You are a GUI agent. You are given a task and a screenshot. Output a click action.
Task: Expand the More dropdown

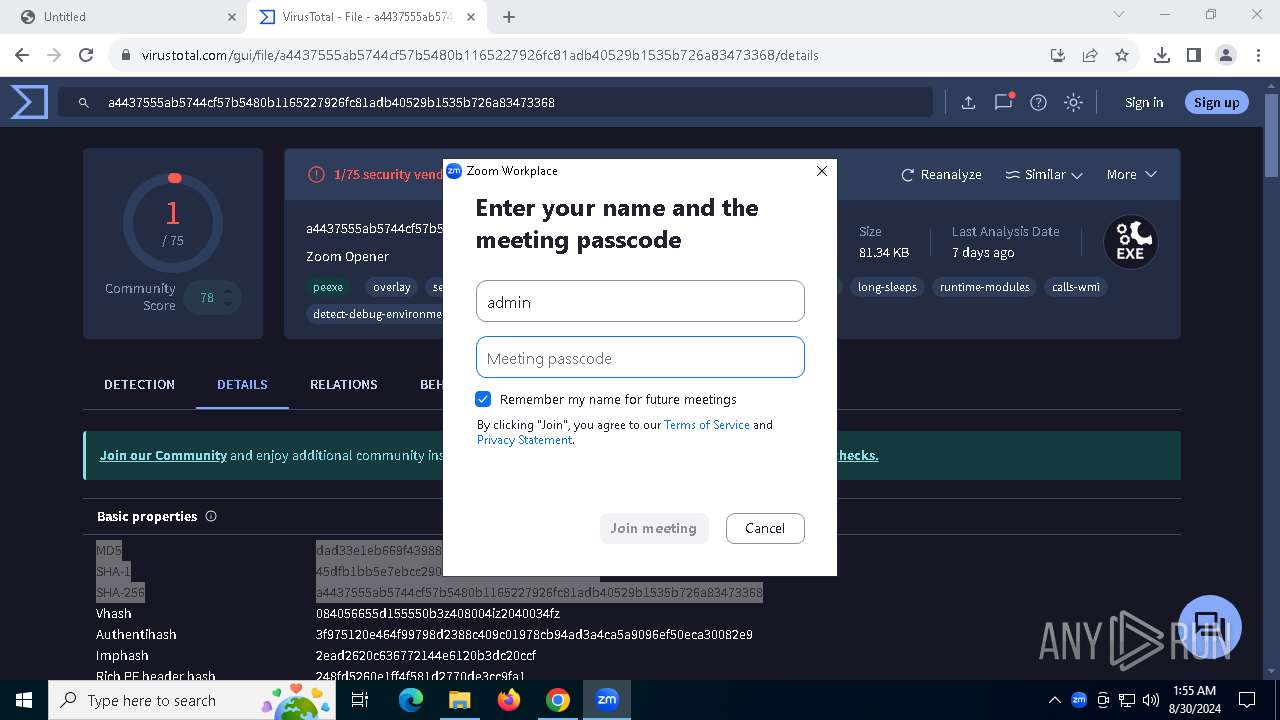pos(1131,174)
